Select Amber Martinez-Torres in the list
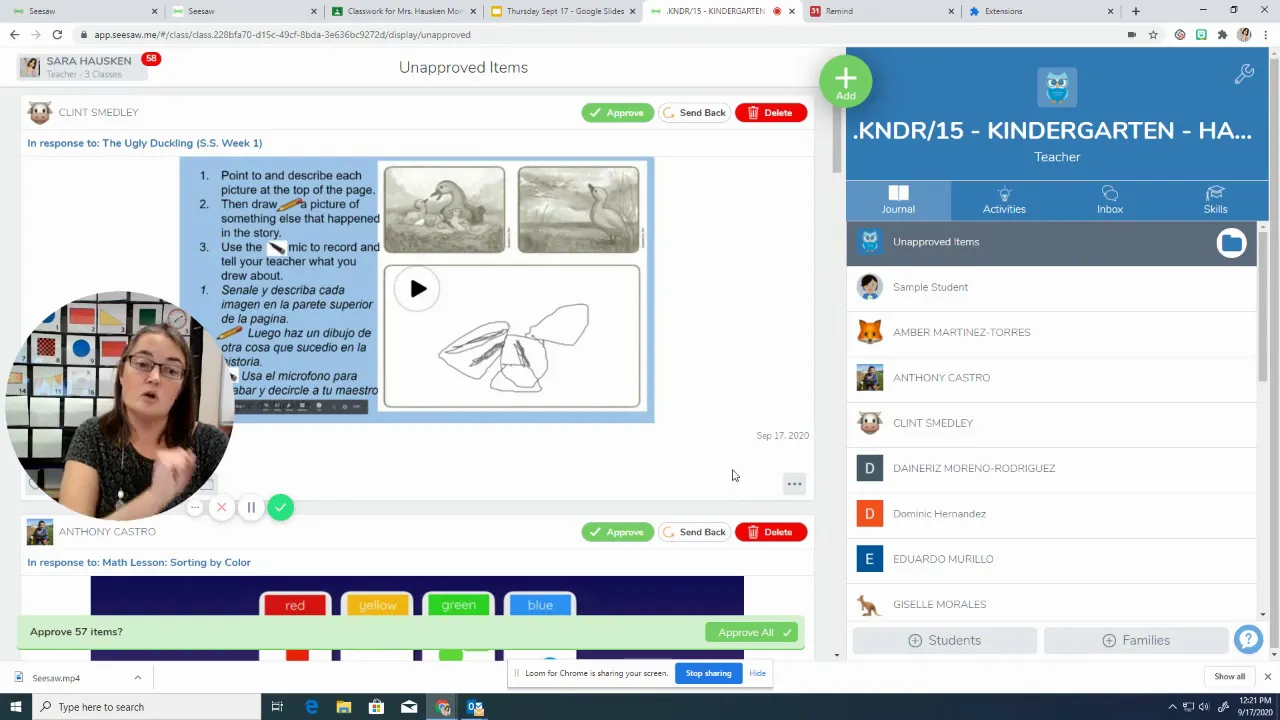 coord(1051,332)
